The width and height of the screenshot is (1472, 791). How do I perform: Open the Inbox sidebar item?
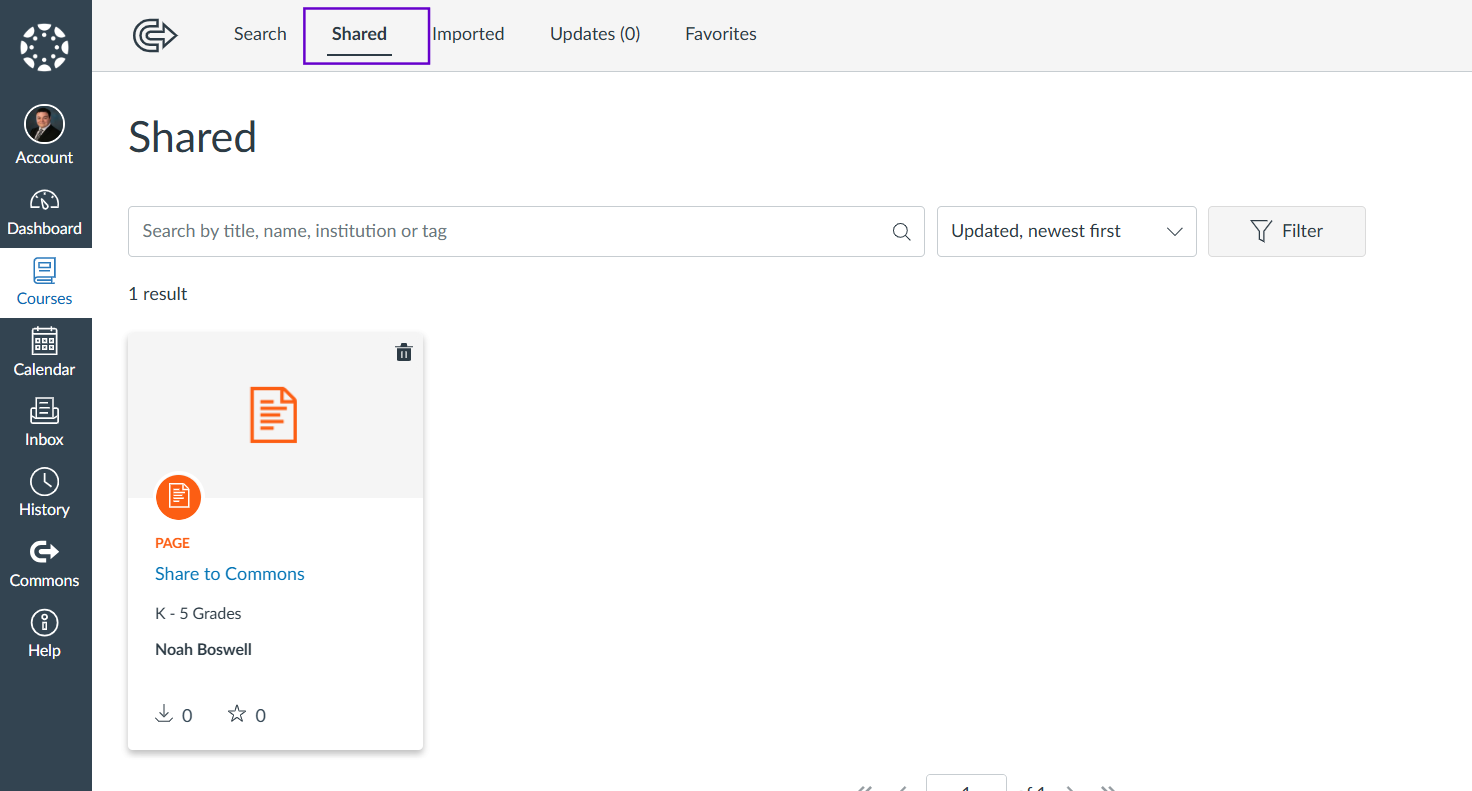pyautogui.click(x=45, y=423)
